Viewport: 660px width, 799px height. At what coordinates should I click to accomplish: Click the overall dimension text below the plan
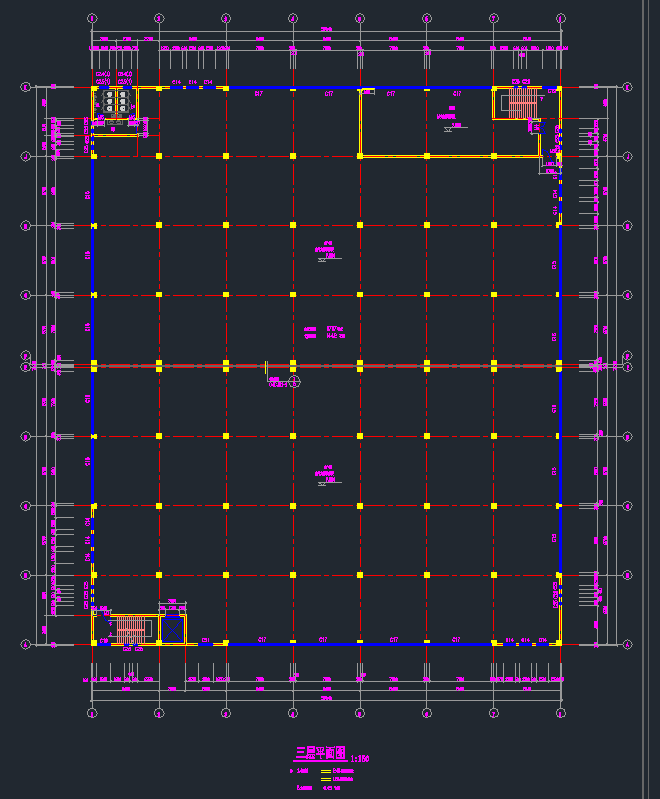click(326, 697)
